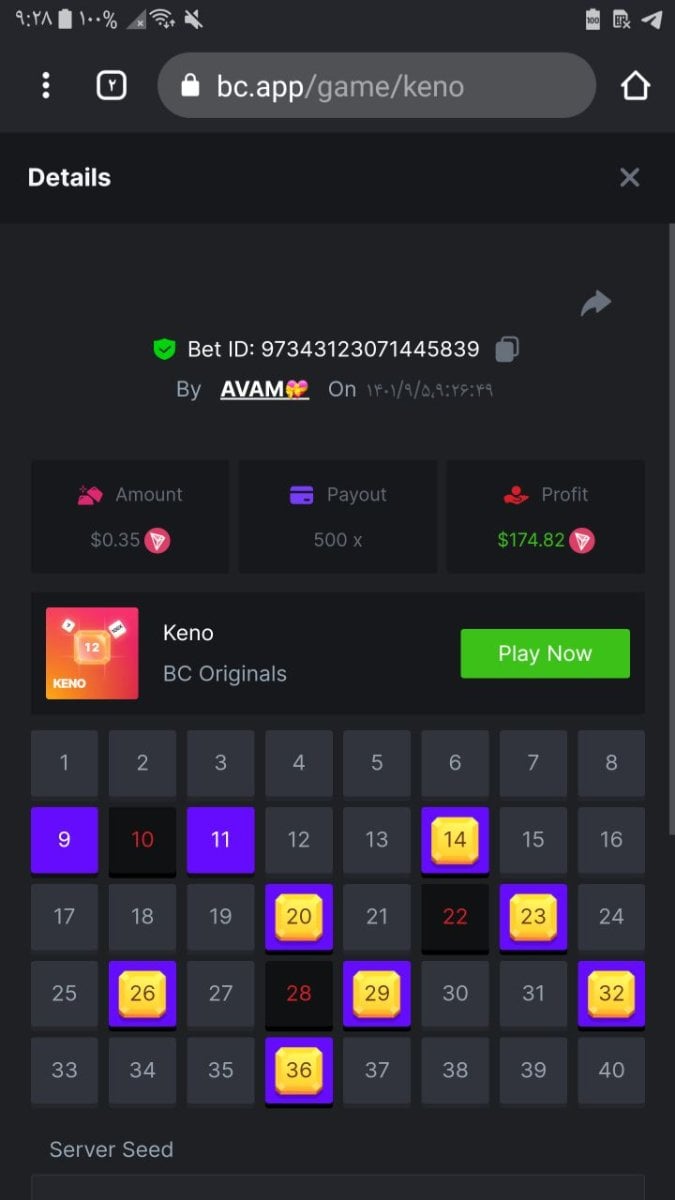Open the browser three-dot menu
675x1200 pixels.
[x=46, y=86]
